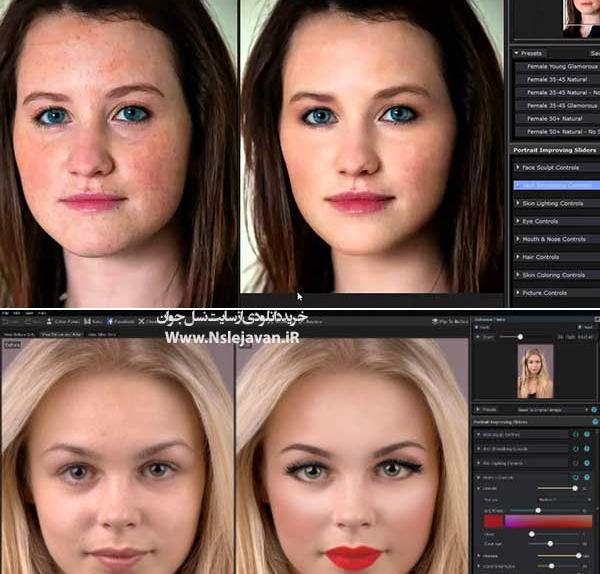600x574 pixels.
Task: Switch to View After Only tab
Action: pyautogui.click(x=102, y=334)
